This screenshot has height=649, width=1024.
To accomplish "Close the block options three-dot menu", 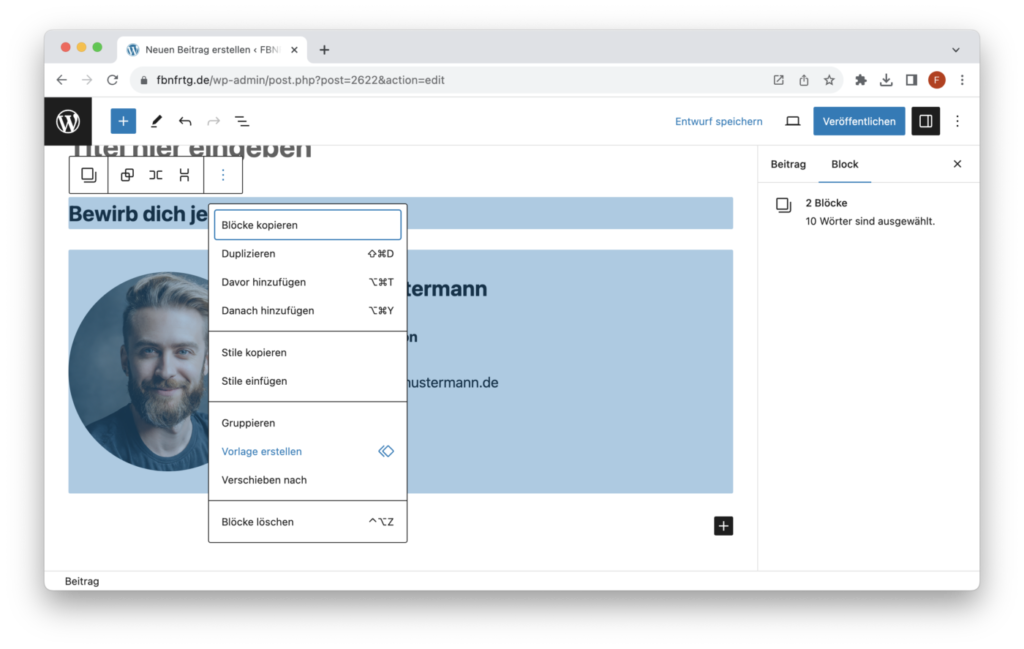I will click(223, 175).
